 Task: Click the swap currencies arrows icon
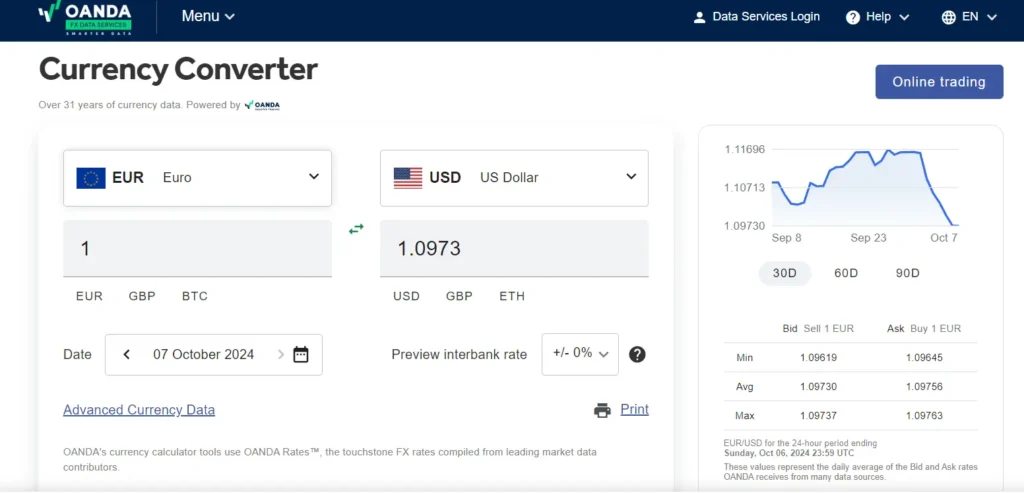pyautogui.click(x=356, y=229)
